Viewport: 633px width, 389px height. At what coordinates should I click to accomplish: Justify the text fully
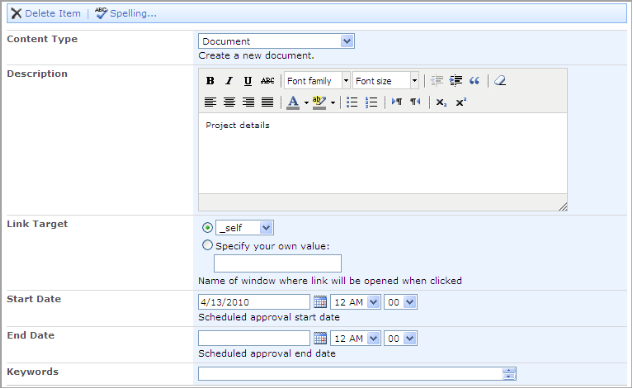click(267, 102)
